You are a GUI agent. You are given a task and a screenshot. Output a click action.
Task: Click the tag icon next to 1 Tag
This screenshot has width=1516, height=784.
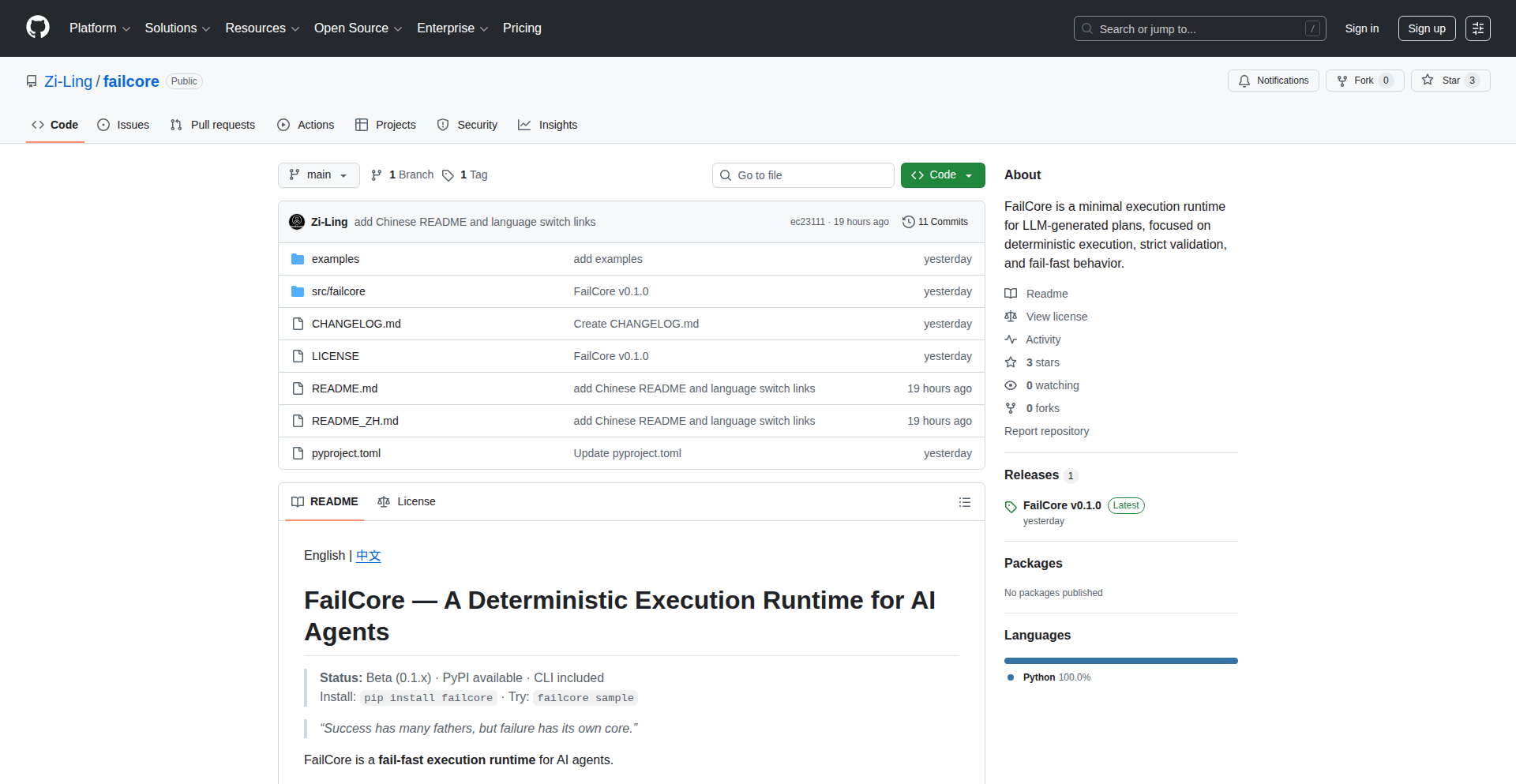pyautogui.click(x=448, y=175)
